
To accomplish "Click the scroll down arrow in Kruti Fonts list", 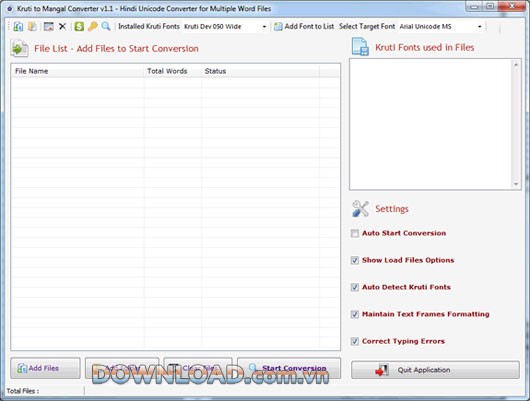I will click(516, 184).
